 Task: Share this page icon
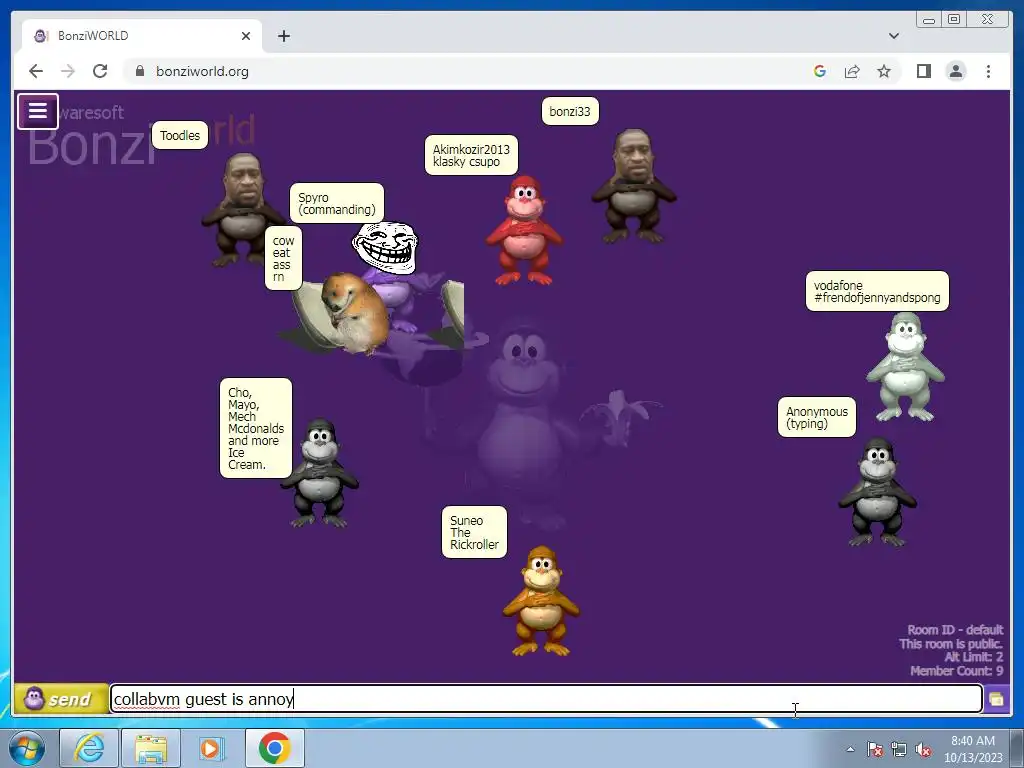click(852, 71)
